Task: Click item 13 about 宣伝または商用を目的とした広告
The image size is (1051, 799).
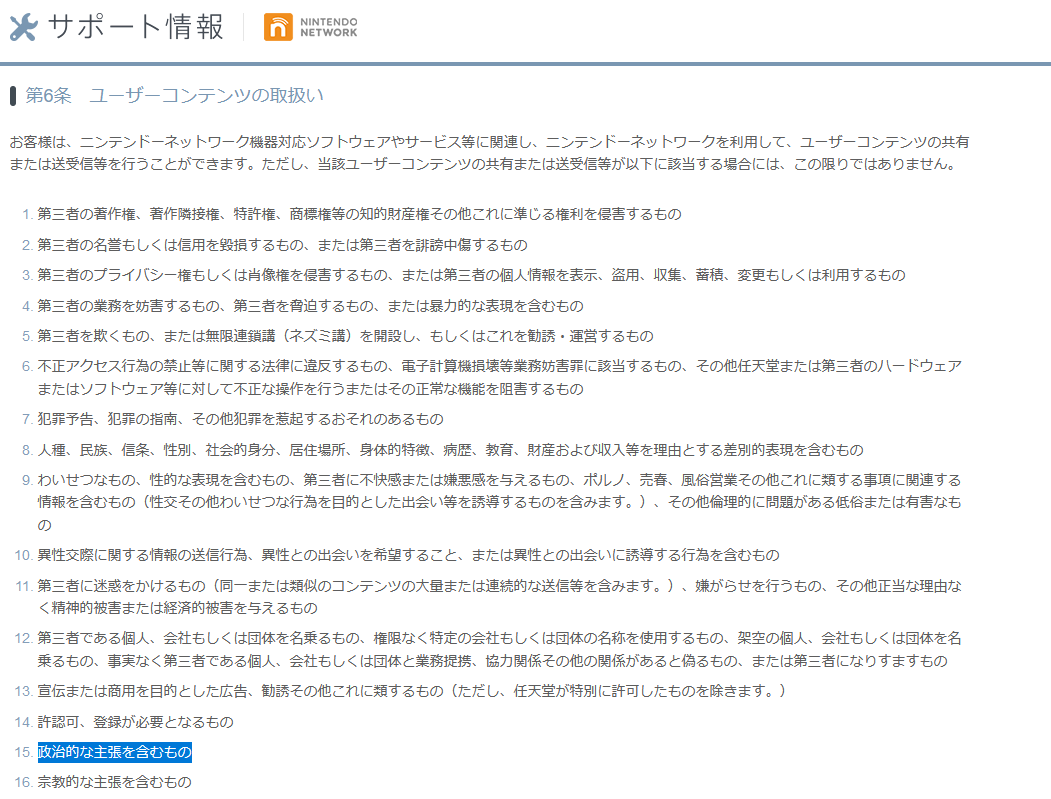Action: point(412,691)
